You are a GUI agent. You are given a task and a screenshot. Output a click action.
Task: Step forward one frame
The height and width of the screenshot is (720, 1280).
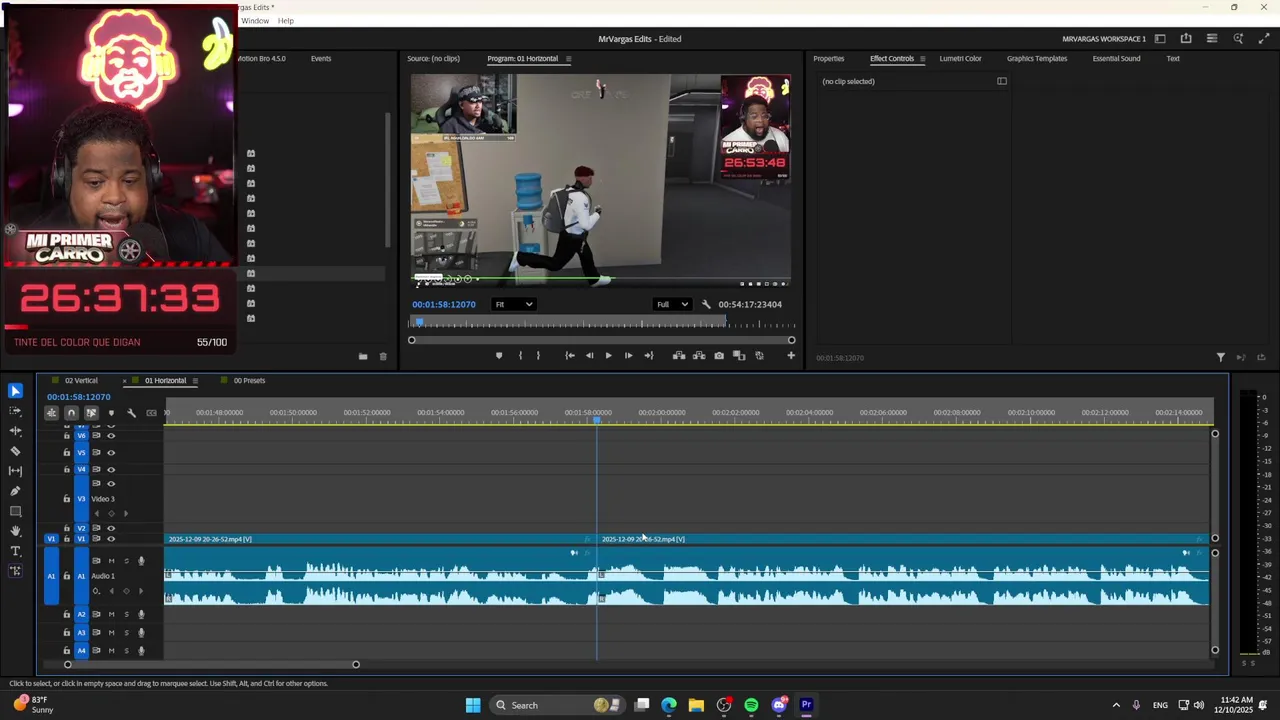(628, 356)
